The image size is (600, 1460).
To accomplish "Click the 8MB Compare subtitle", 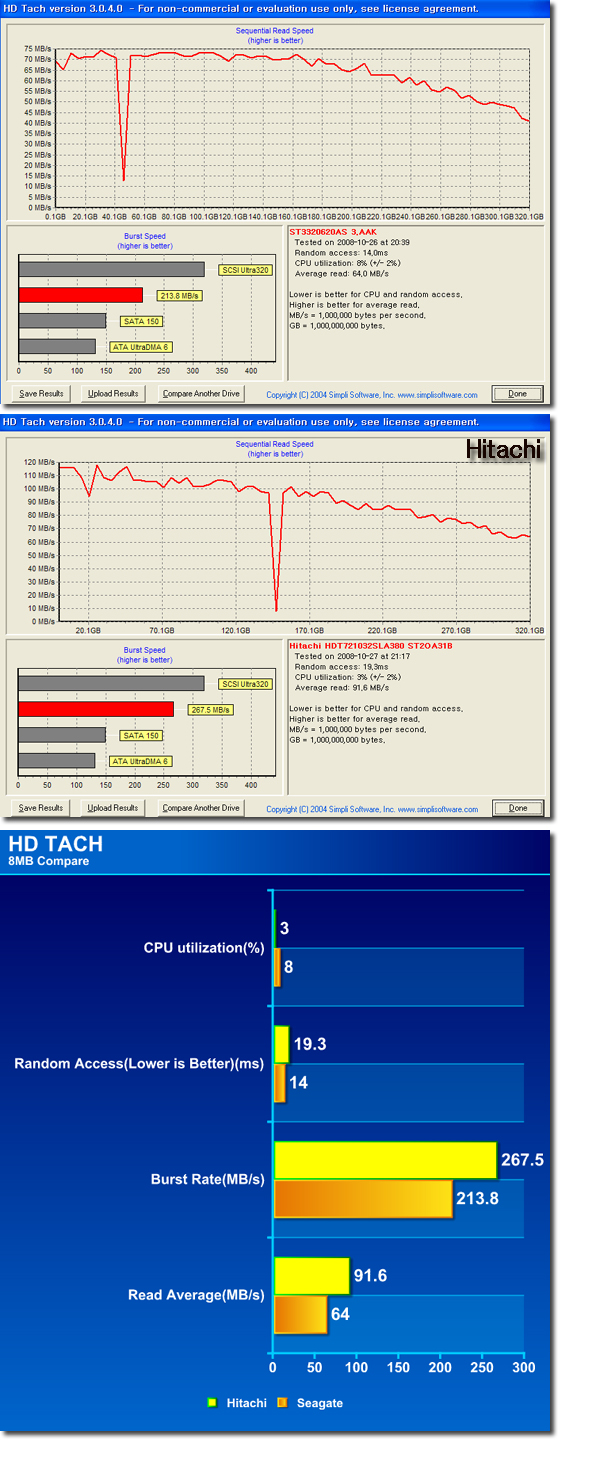I will [48, 862].
